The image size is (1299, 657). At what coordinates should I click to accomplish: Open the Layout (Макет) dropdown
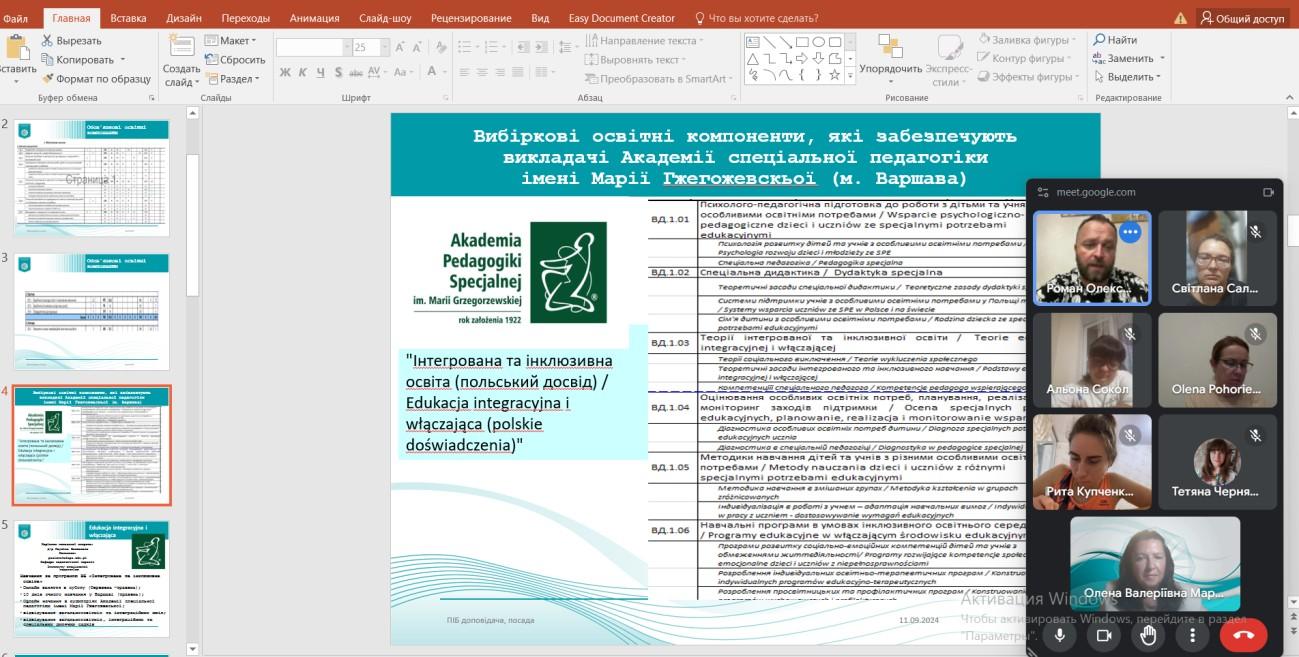[231, 40]
